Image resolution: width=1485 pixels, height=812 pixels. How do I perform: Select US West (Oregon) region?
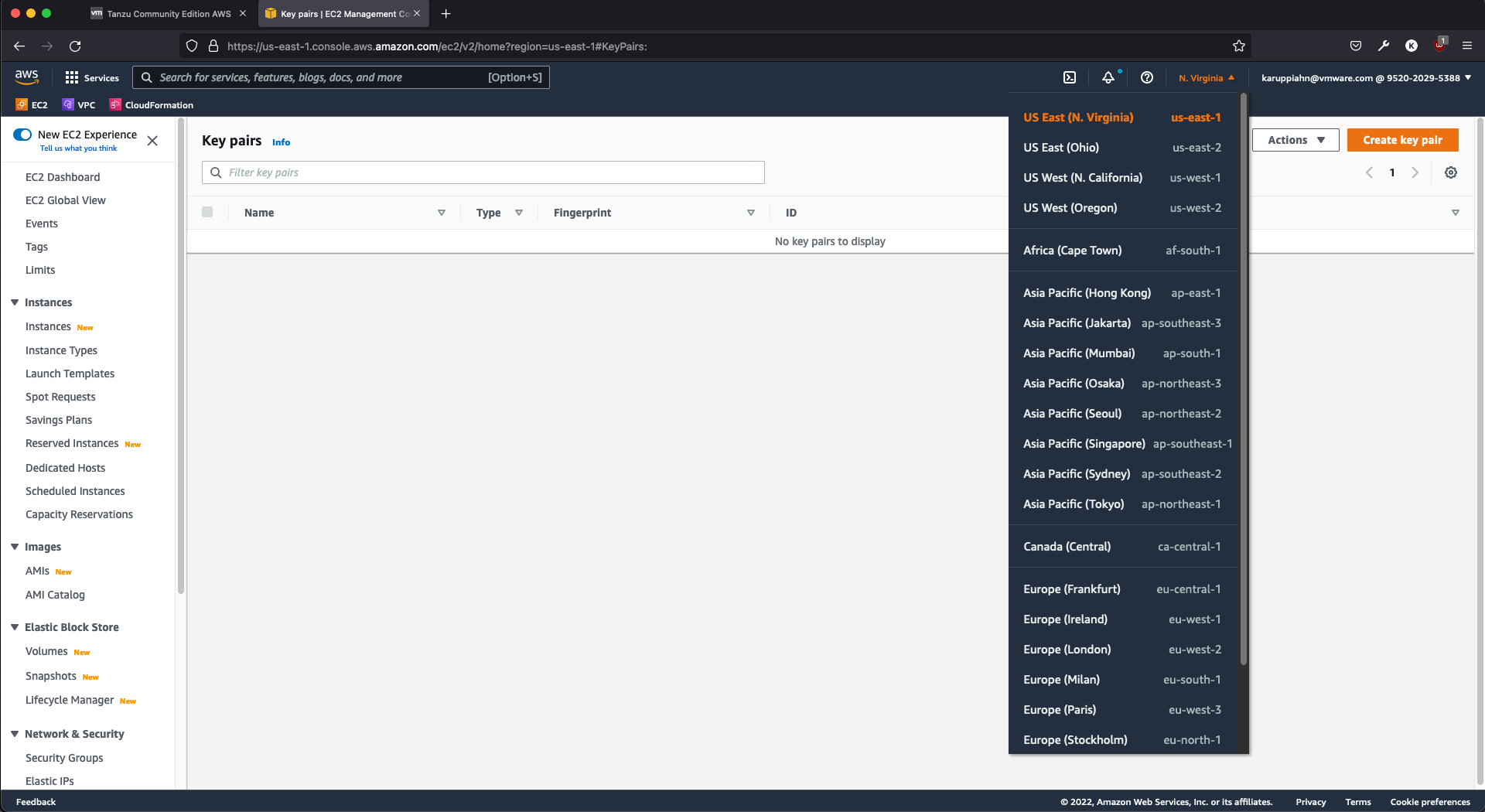click(x=1123, y=208)
